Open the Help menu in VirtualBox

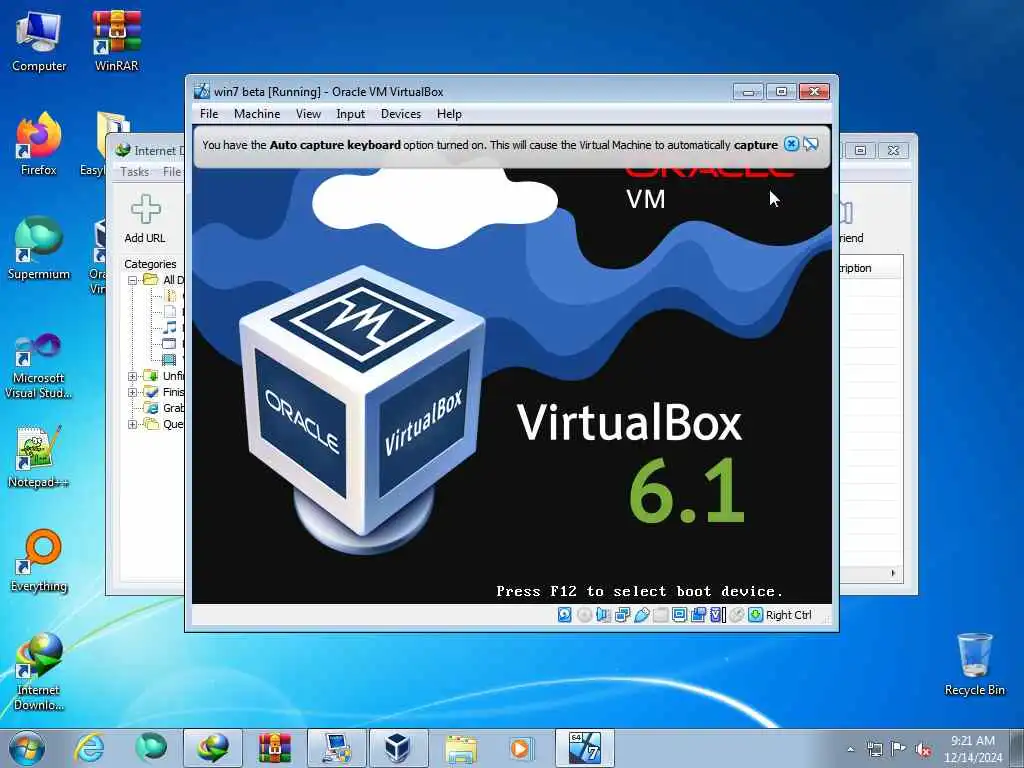pyautogui.click(x=449, y=114)
